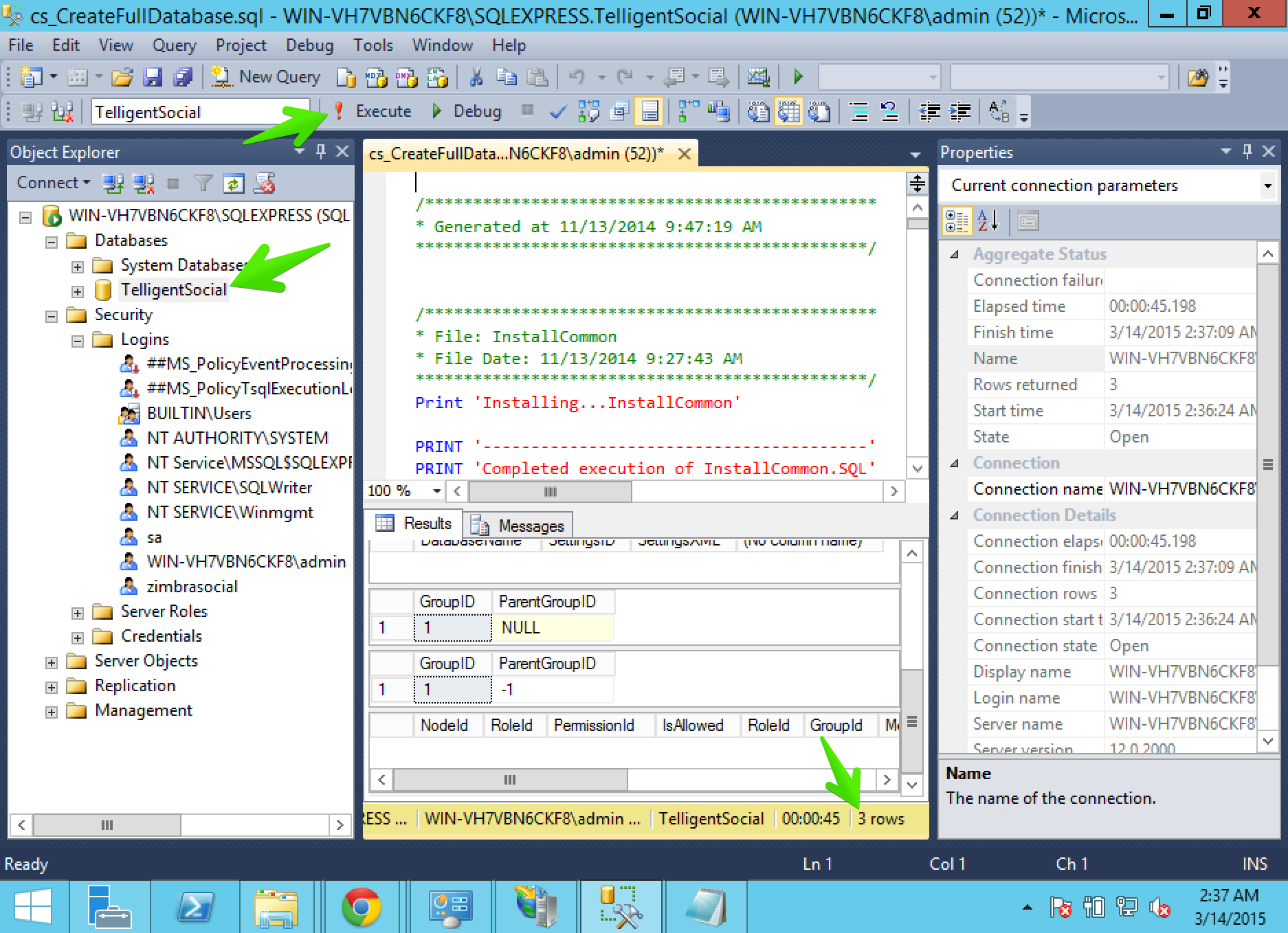Viewport: 1288px width, 933px height.
Task: Toggle Categorized view in the Properties panel
Action: pos(957,221)
